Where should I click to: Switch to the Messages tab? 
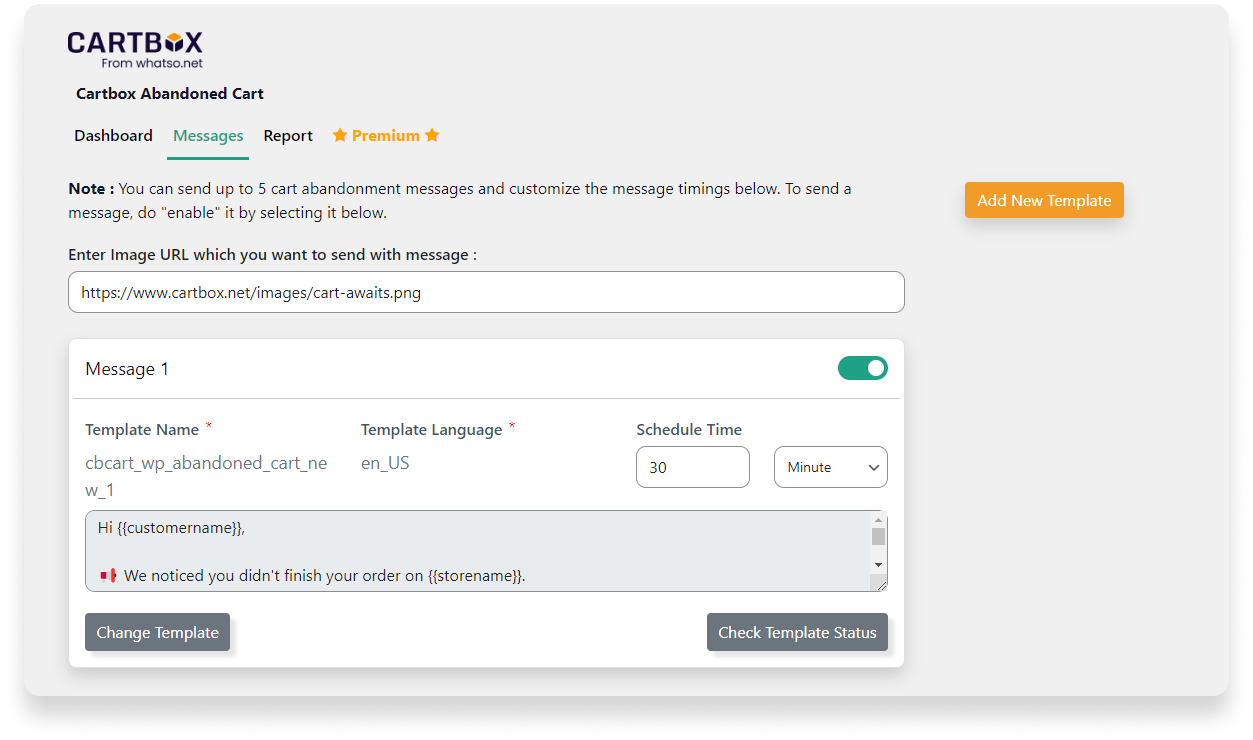tap(208, 136)
